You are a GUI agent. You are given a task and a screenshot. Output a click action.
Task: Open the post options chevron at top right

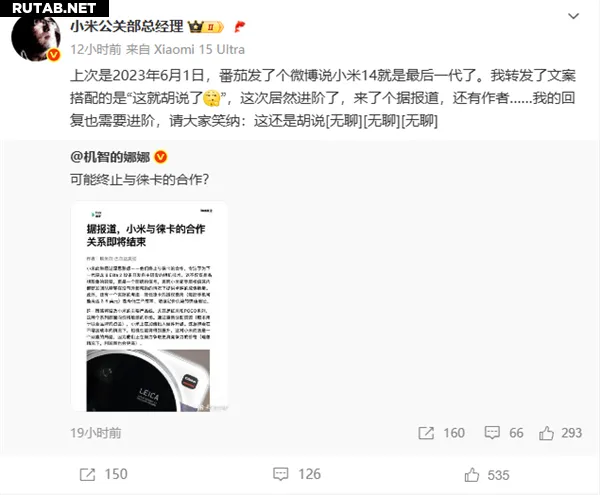(x=573, y=16)
